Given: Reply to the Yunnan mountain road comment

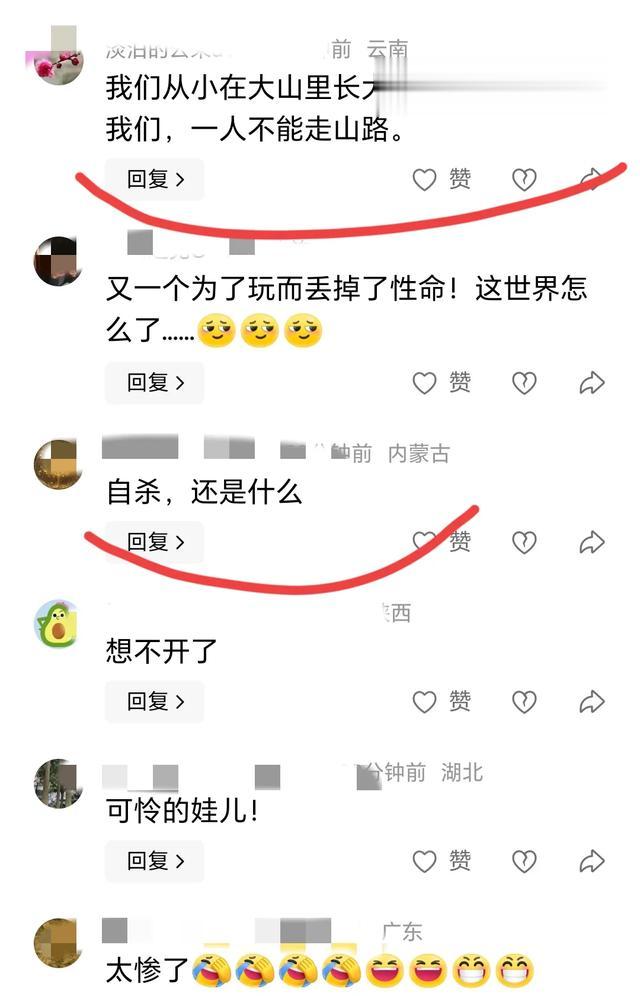Looking at the screenshot, I should point(154,179).
